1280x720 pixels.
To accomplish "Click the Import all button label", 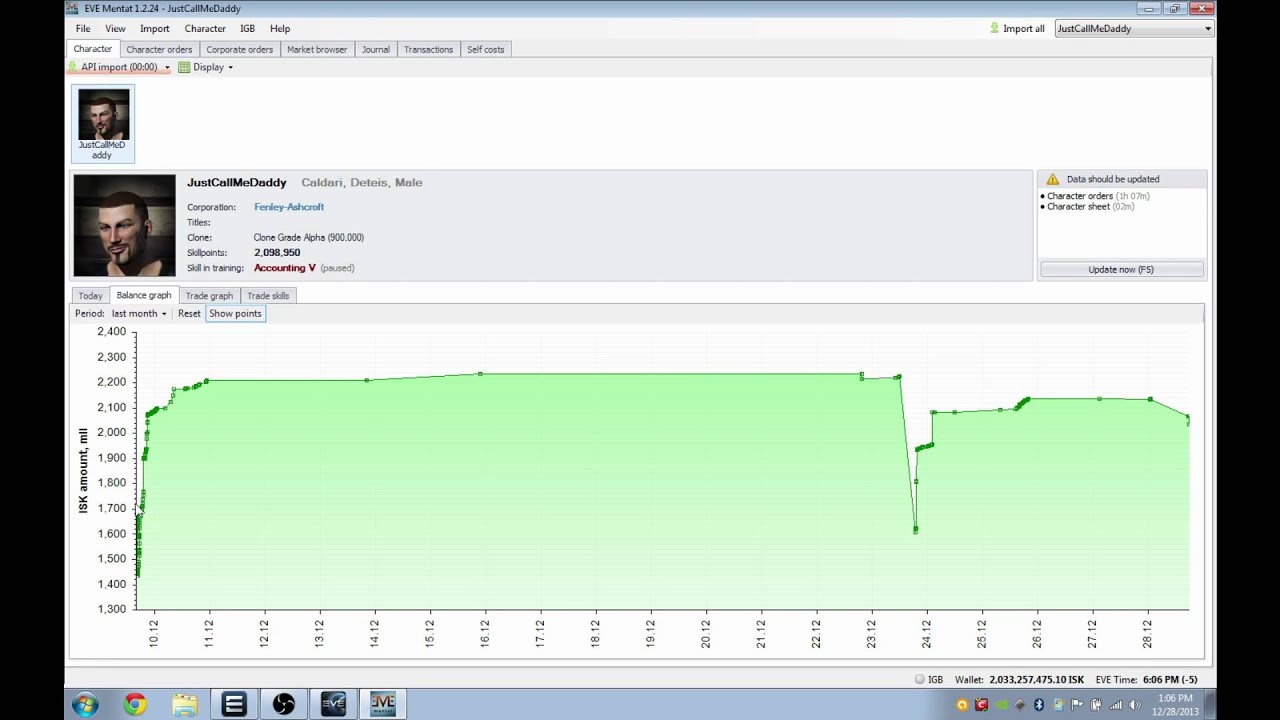I will [x=1024, y=28].
